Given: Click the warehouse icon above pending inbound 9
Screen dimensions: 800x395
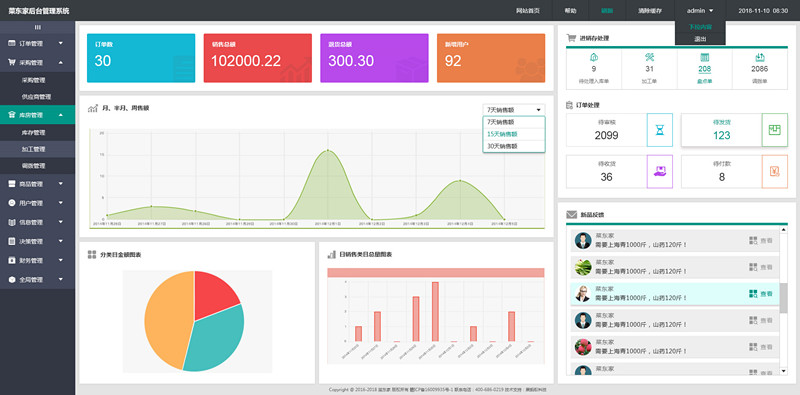Looking at the screenshot, I should 593,57.
